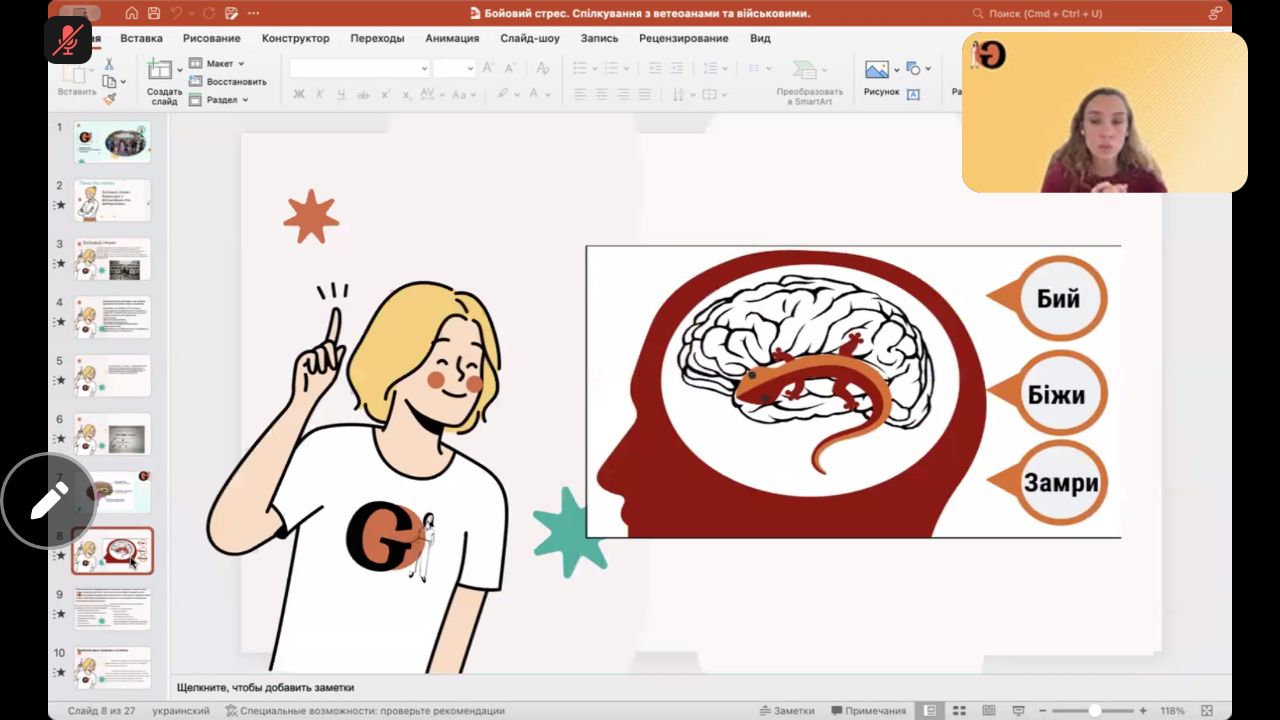The width and height of the screenshot is (1280, 720).
Task: Open the Вставка tab
Action: point(141,38)
